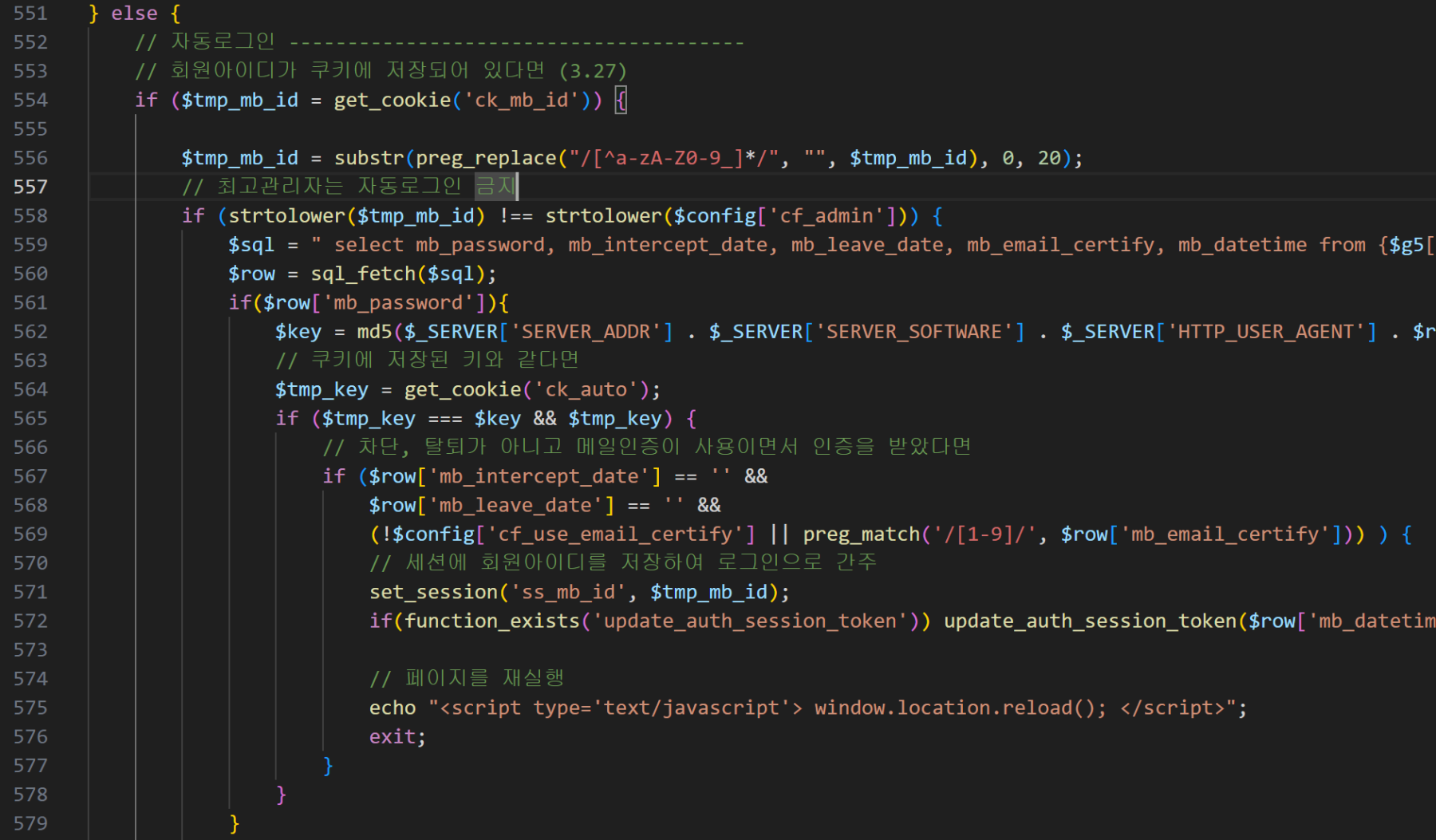
Task: Click line number 579 in the gutter
Action: (x=30, y=823)
